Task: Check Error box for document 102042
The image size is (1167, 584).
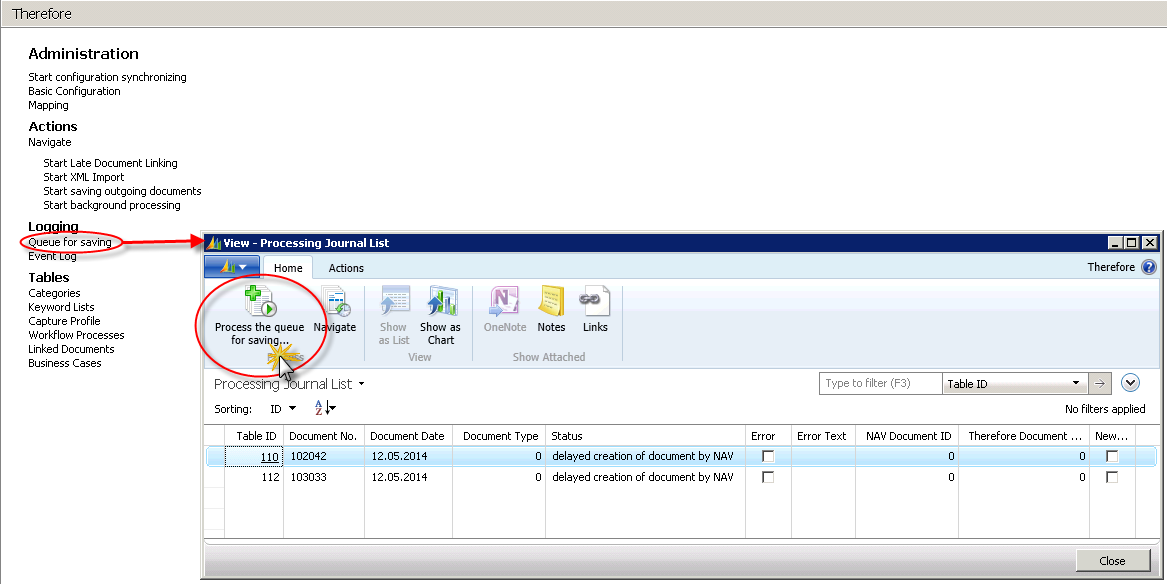Action: pyautogui.click(x=768, y=456)
